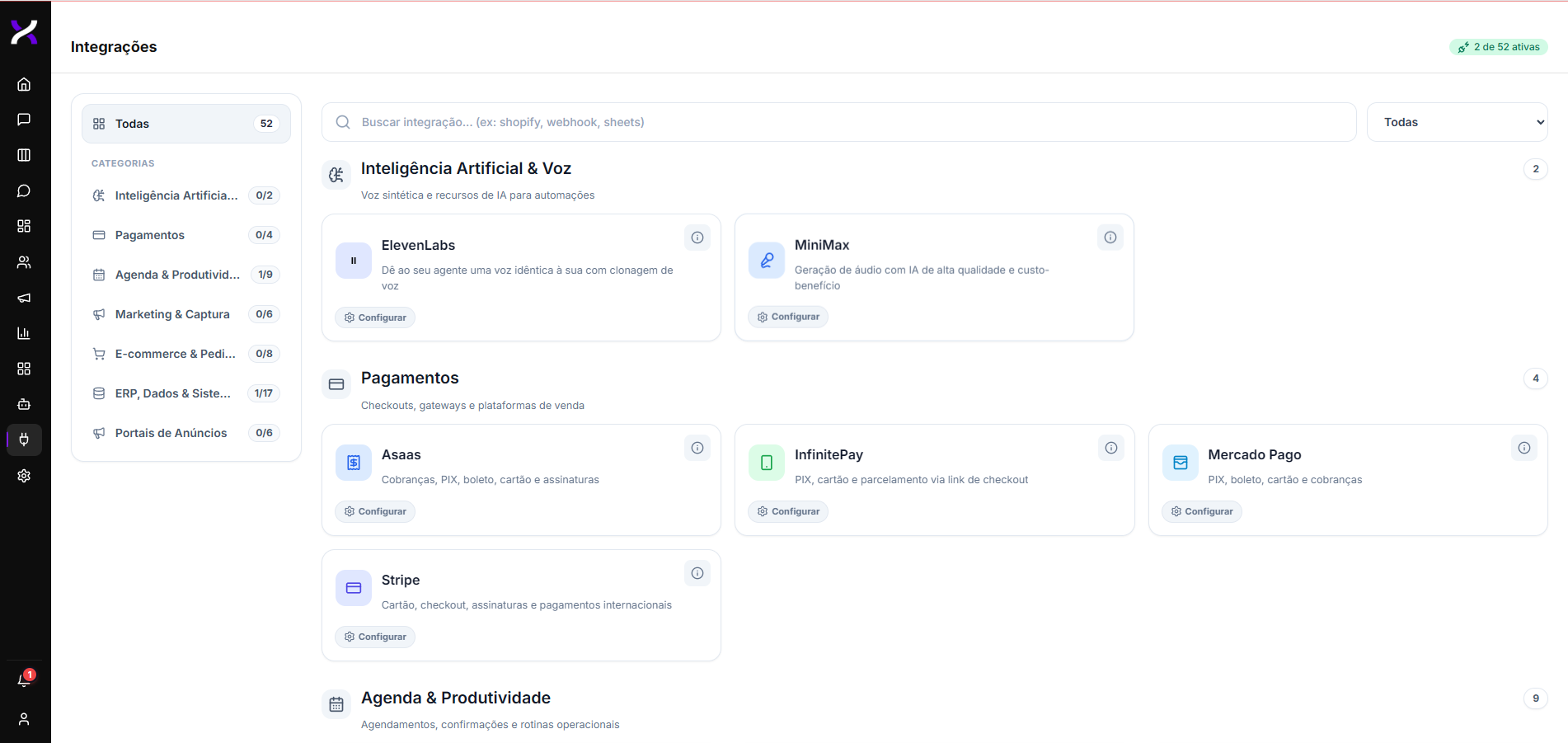Show info for InfinitePay integration

coord(1111,448)
